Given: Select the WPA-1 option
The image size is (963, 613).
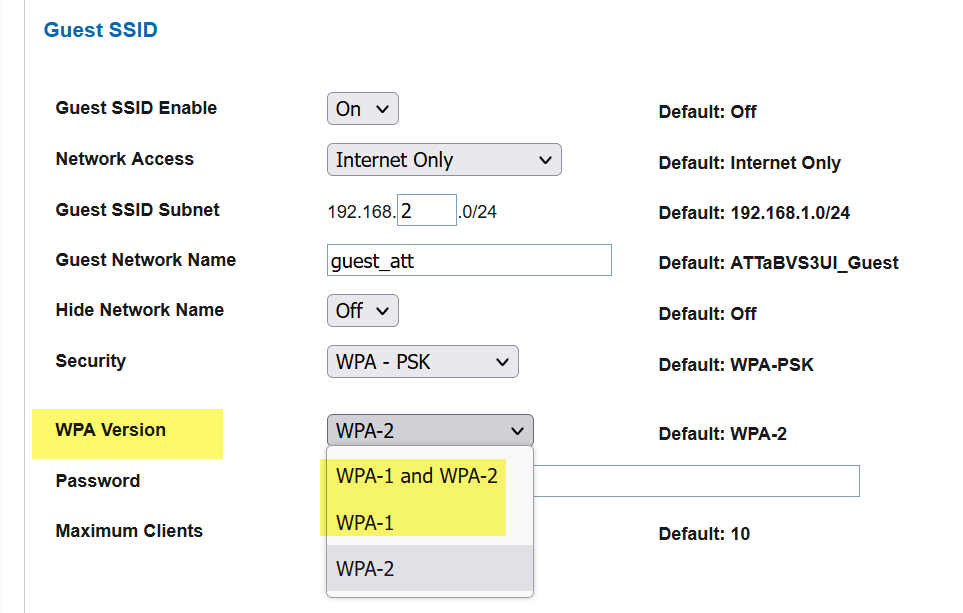Looking at the screenshot, I should tap(367, 522).
